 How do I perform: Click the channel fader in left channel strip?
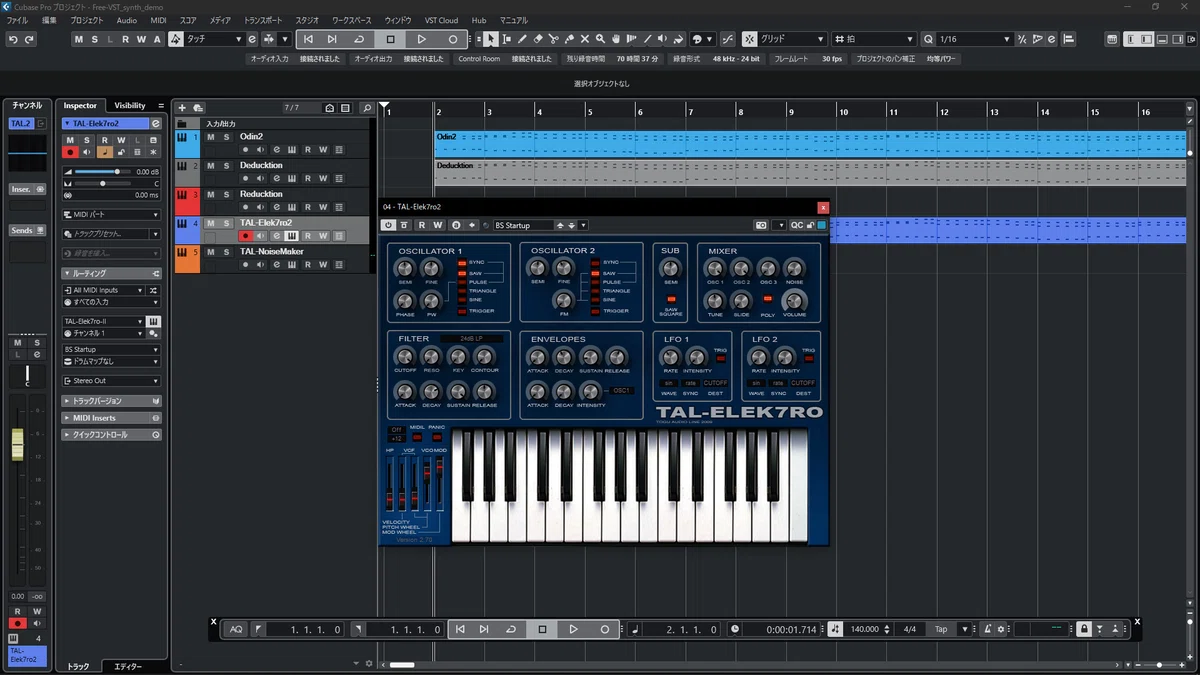(x=17, y=444)
